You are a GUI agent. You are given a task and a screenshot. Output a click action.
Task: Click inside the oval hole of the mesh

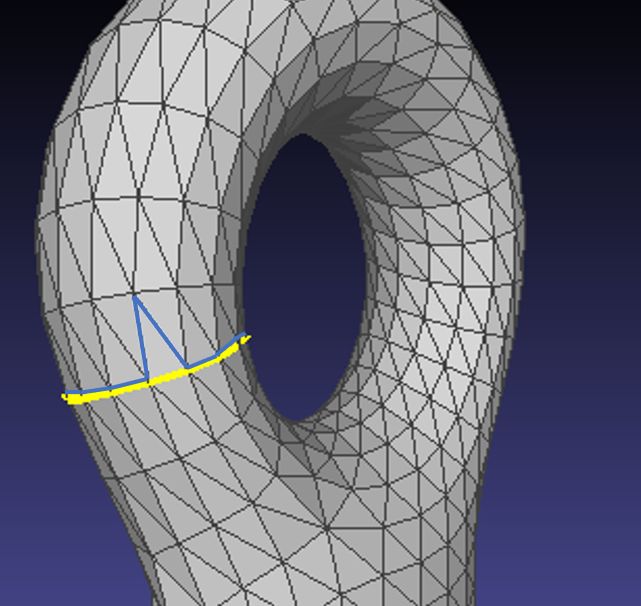tap(305, 278)
